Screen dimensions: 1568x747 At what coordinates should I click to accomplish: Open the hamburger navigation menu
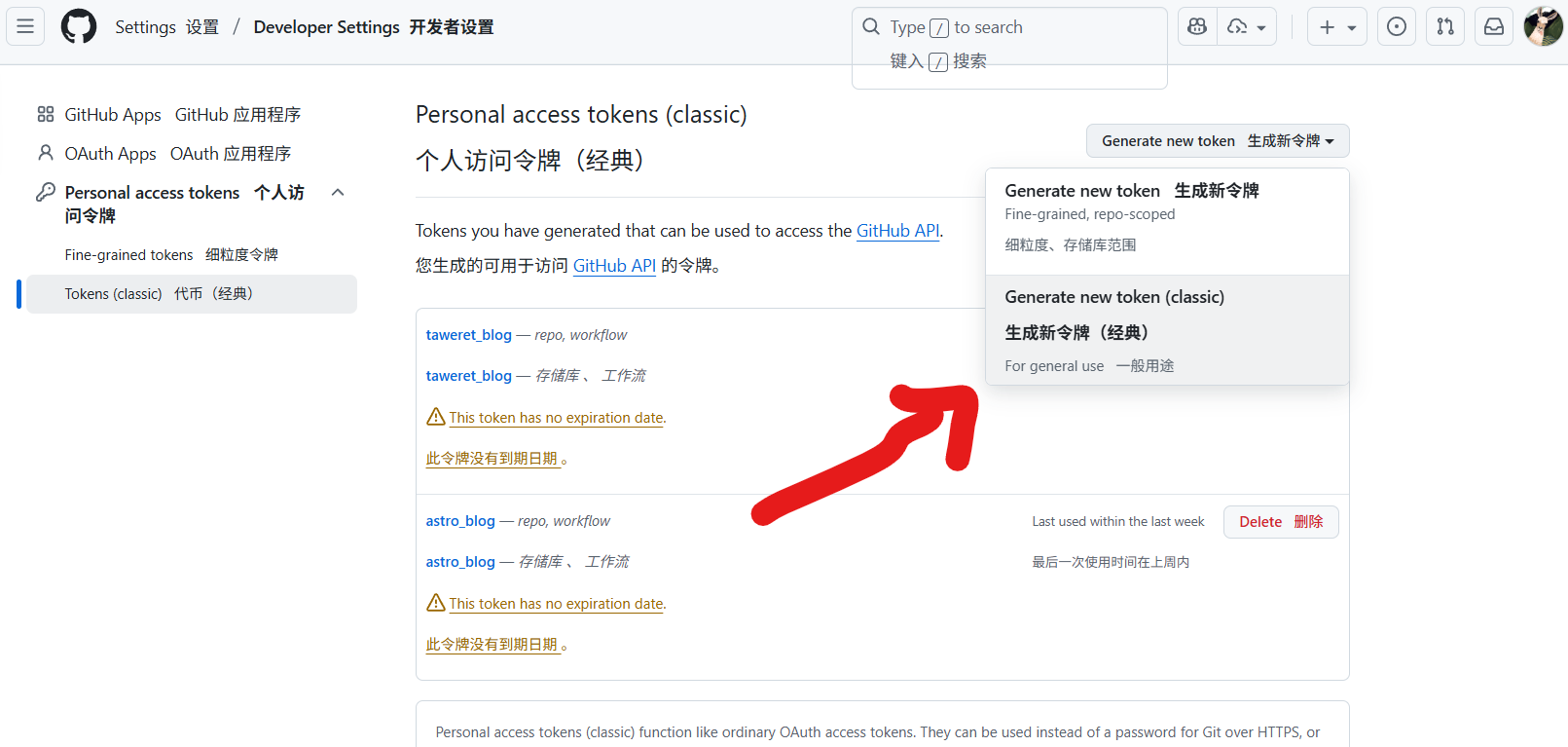pos(25,26)
